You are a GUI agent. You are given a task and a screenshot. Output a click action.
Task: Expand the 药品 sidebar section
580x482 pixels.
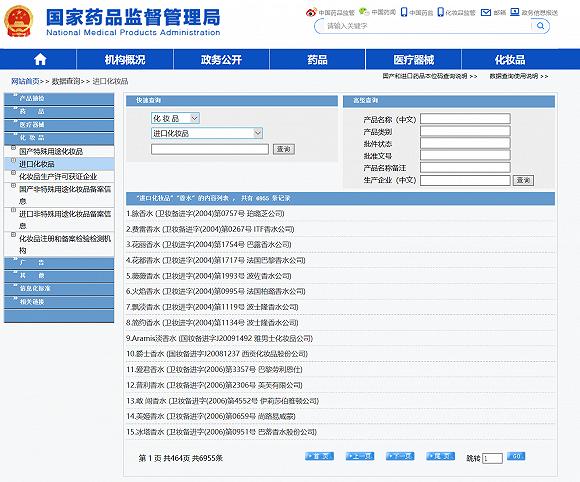pyautogui.click(x=59, y=111)
